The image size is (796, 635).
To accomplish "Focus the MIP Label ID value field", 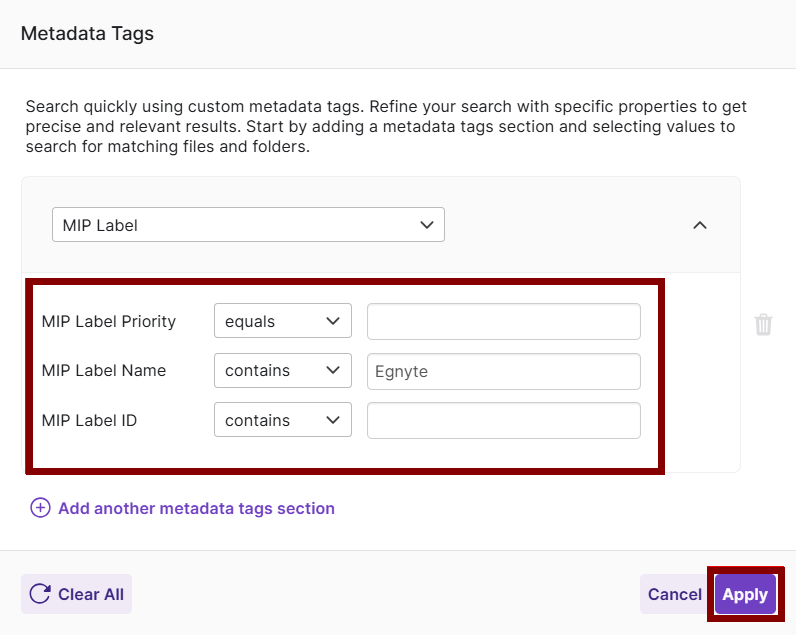I will pos(503,420).
